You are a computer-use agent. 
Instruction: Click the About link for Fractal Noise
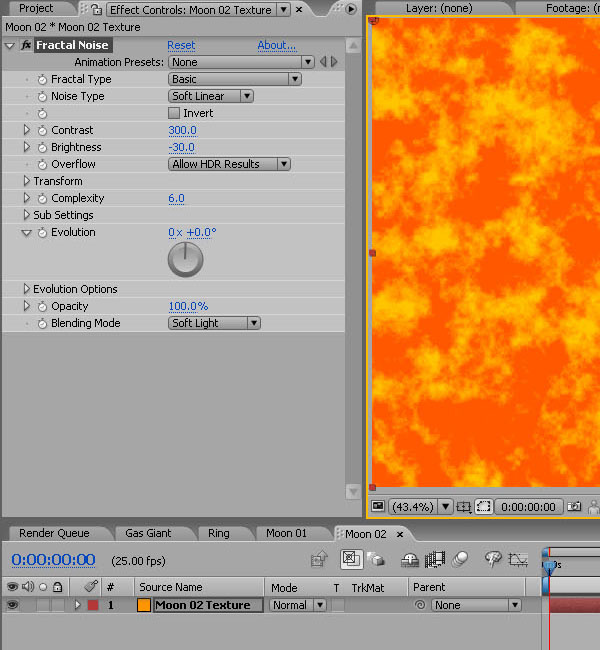(x=276, y=45)
